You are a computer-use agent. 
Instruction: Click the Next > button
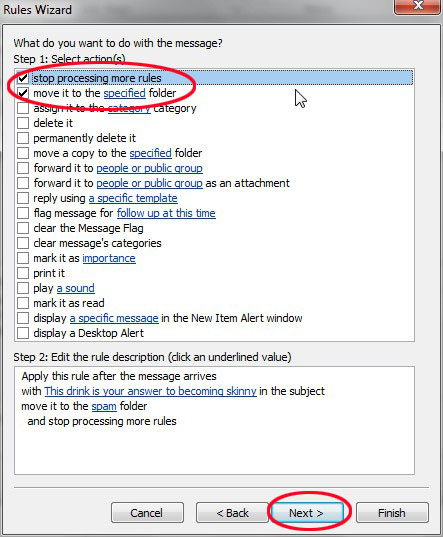307,513
